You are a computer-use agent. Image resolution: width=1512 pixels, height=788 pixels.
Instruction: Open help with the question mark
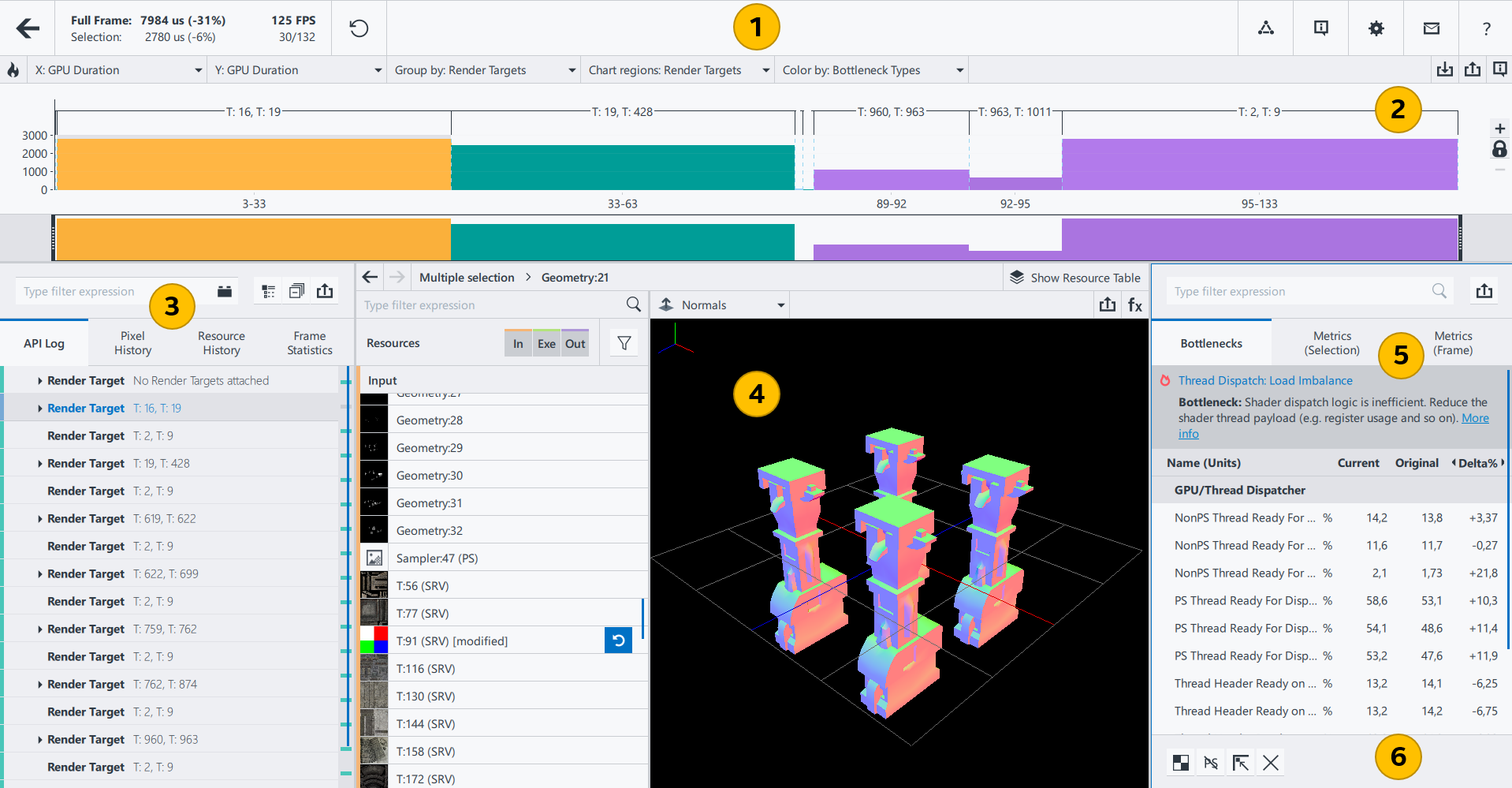1487,28
